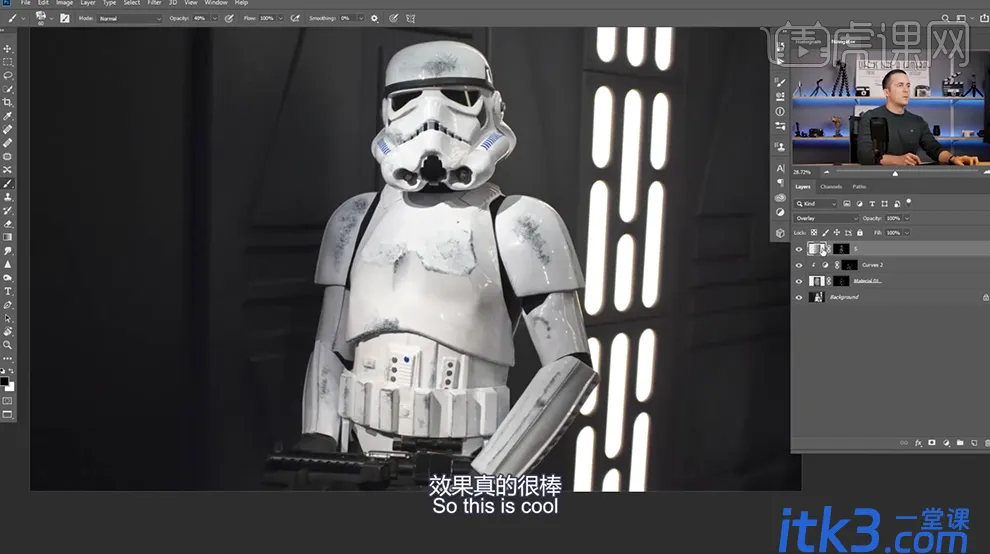Image resolution: width=990 pixels, height=554 pixels.
Task: Select the Gradient tool
Action: (x=8, y=238)
